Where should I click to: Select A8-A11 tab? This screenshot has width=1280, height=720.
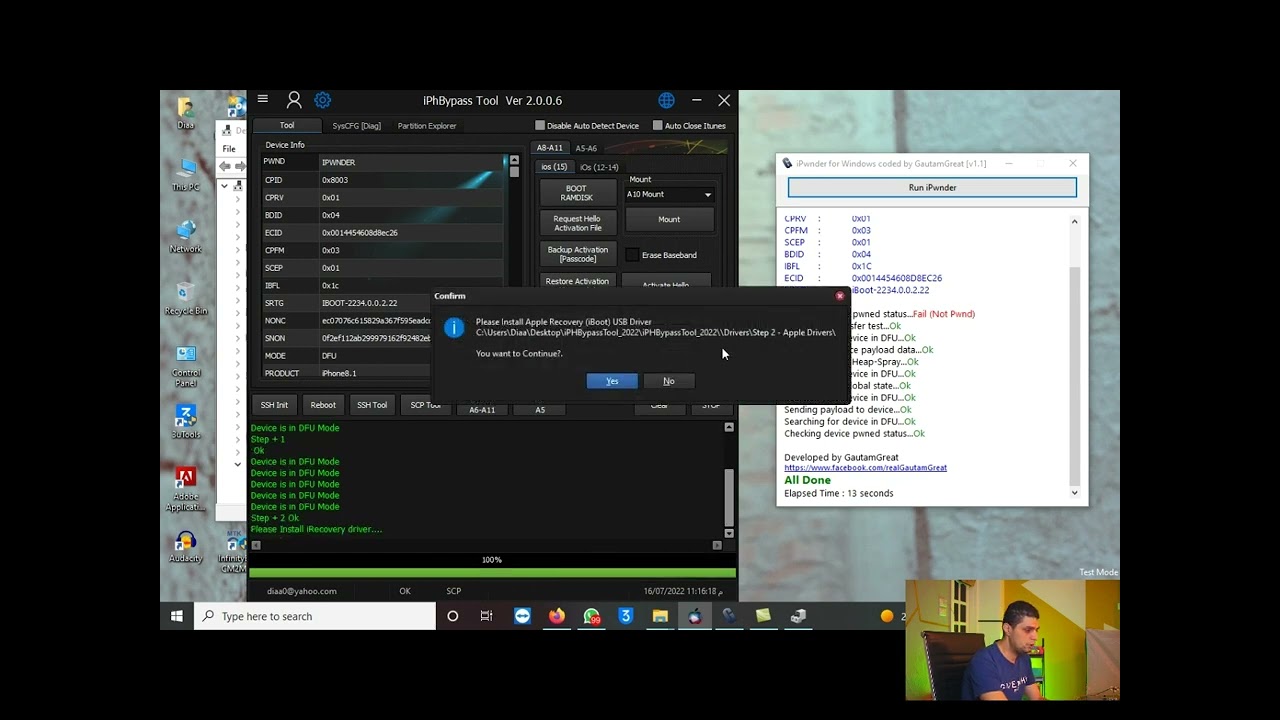coord(550,148)
